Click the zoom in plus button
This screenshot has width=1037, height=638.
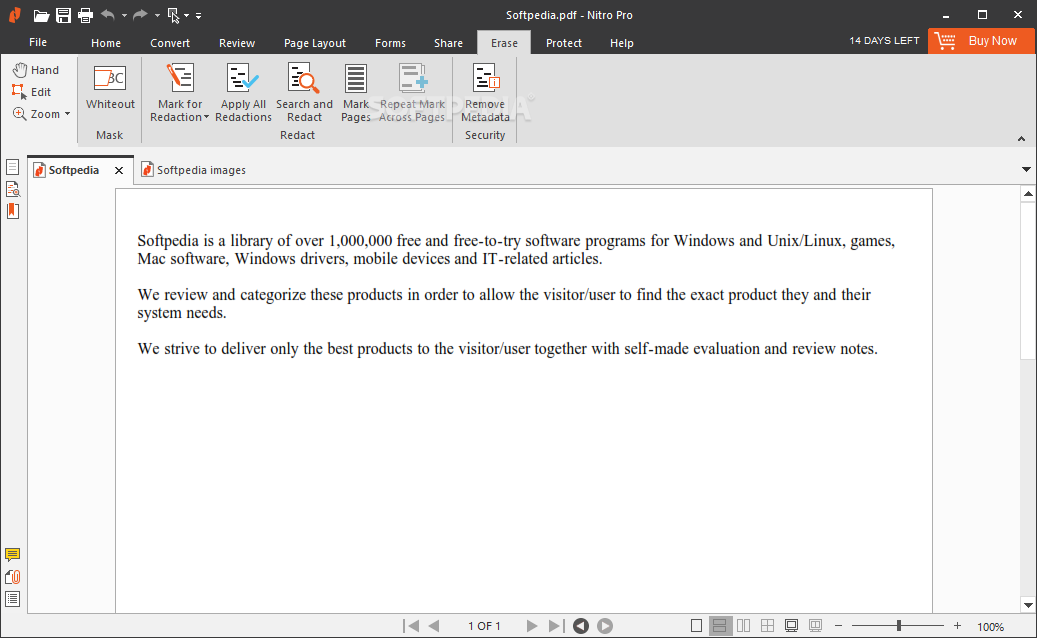[x=957, y=625]
